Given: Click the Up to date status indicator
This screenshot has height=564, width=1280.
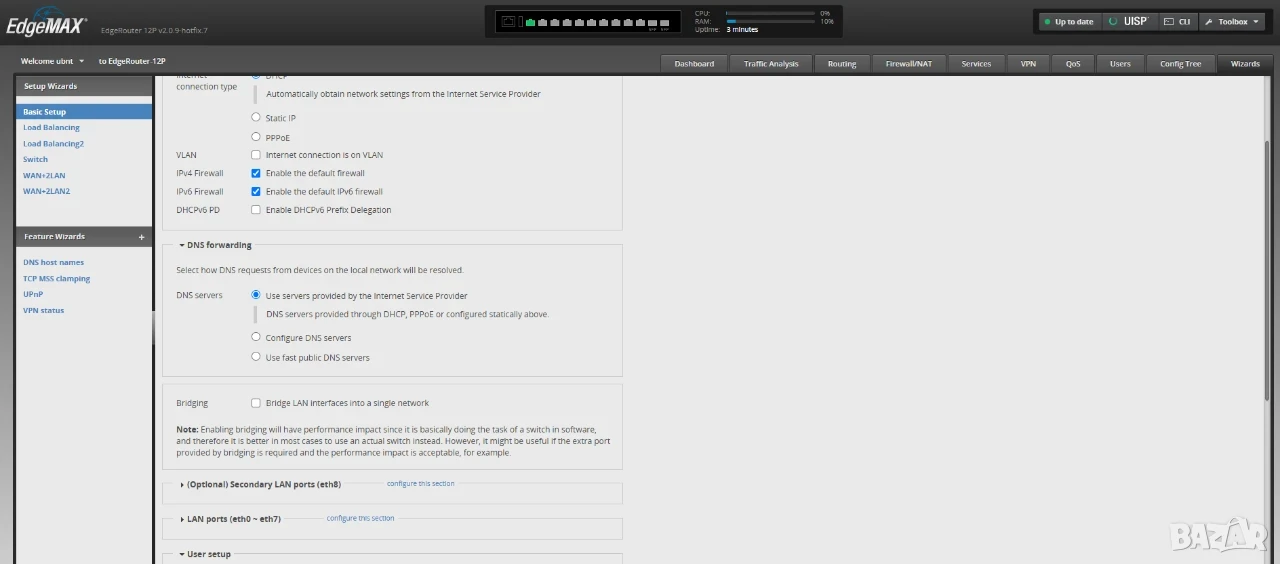Looking at the screenshot, I should [x=1068, y=21].
